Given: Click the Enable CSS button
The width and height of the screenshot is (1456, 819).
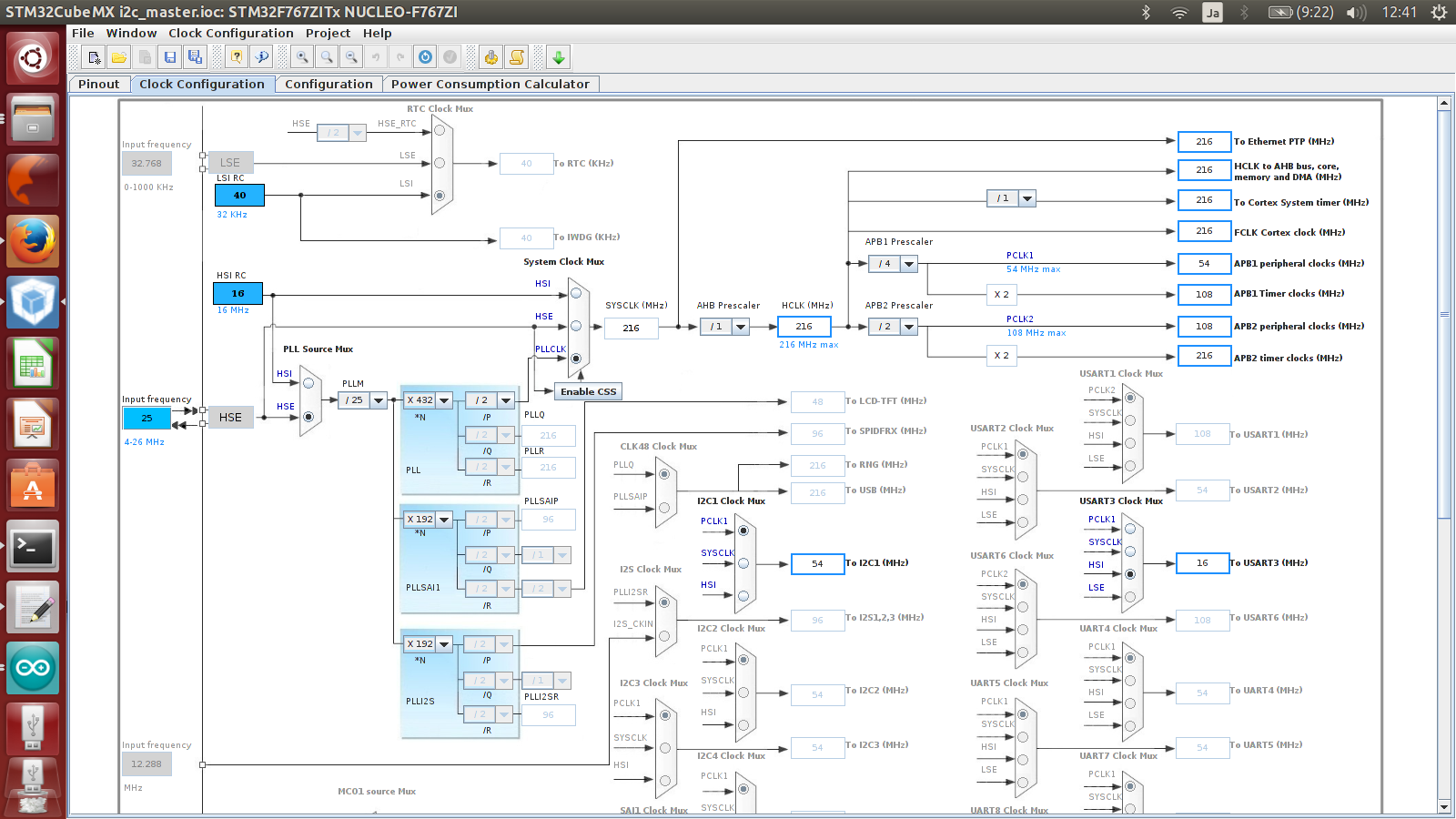Looking at the screenshot, I should (588, 391).
